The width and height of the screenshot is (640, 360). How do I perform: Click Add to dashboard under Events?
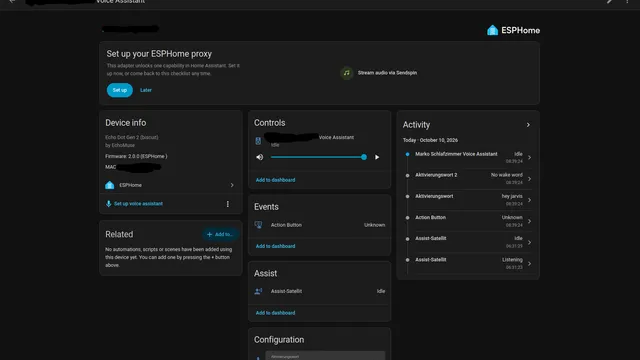[x=276, y=246]
